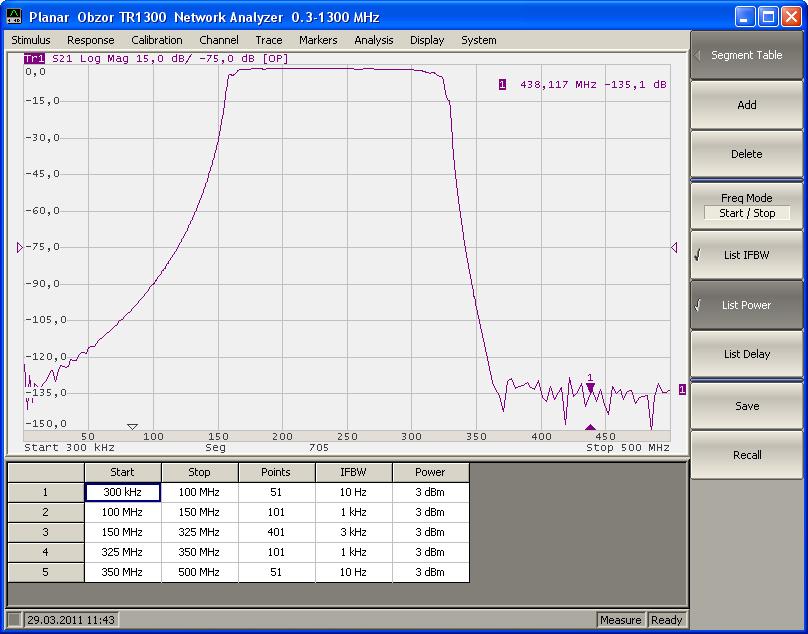Viewport: 808px width, 634px height.
Task: Click the Delete segment button
Action: pyautogui.click(x=746, y=154)
